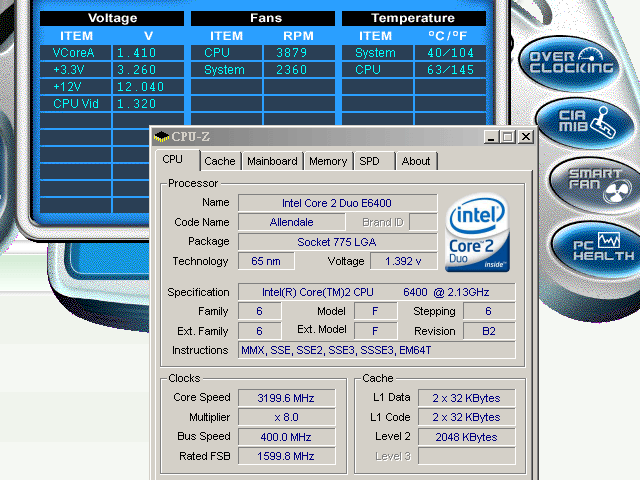Image resolution: width=640 pixels, height=480 pixels.
Task: Click the Voltage value '1.392 v'
Action: tap(403, 261)
